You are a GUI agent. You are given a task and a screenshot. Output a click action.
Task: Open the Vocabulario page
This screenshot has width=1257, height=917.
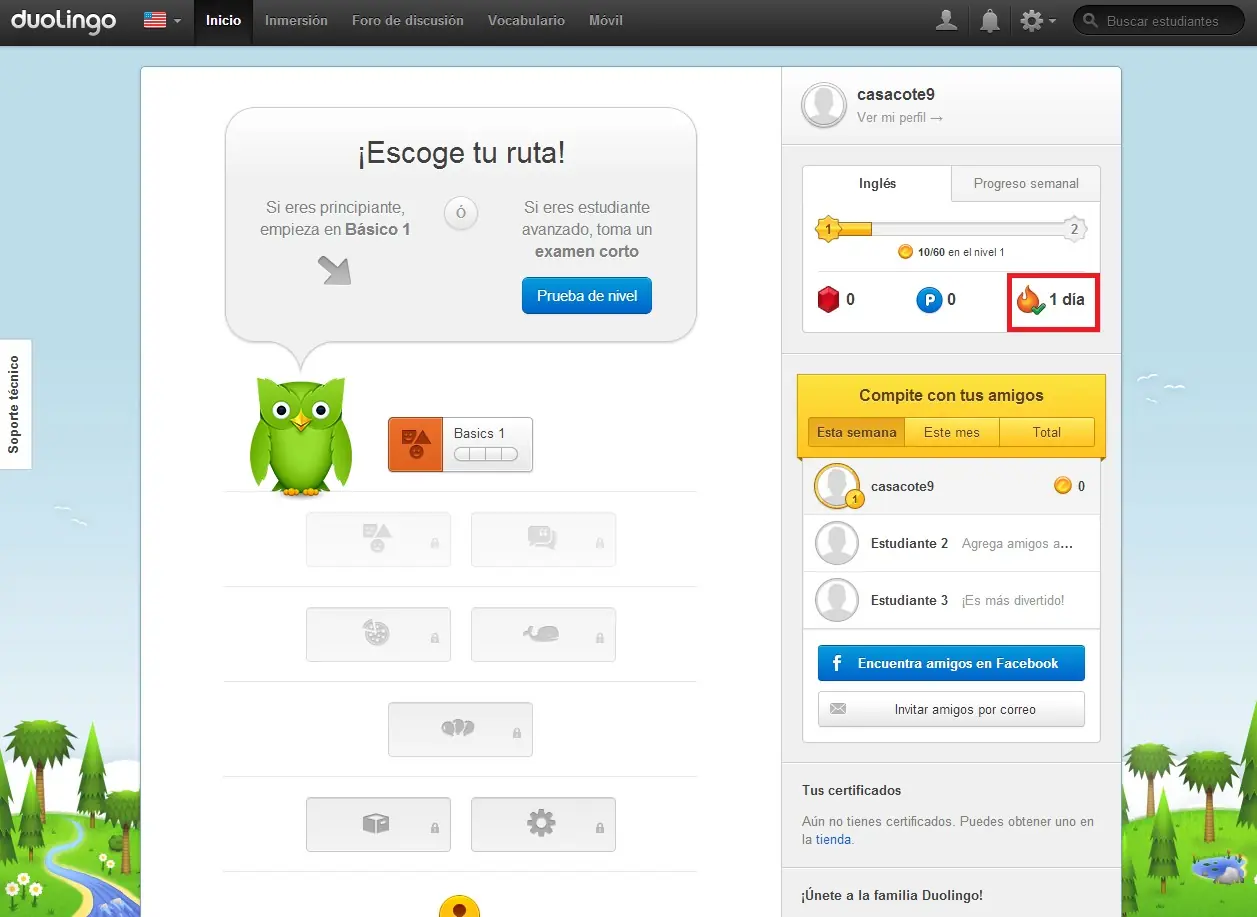(526, 21)
